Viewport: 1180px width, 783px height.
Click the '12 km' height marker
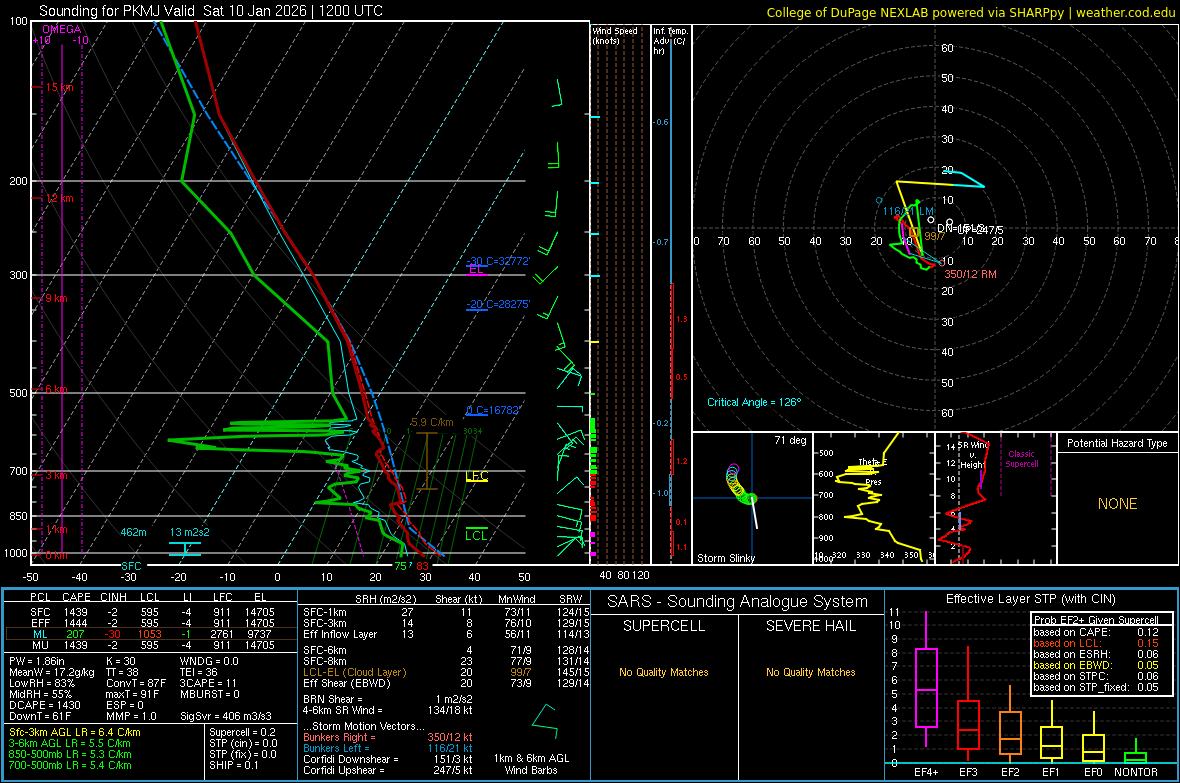[x=59, y=198]
